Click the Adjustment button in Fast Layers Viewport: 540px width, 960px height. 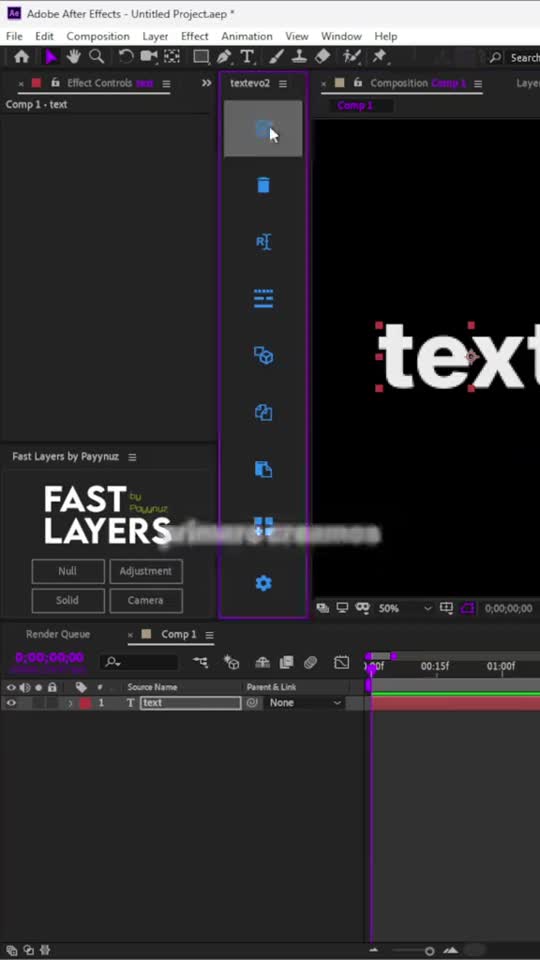coord(146,571)
